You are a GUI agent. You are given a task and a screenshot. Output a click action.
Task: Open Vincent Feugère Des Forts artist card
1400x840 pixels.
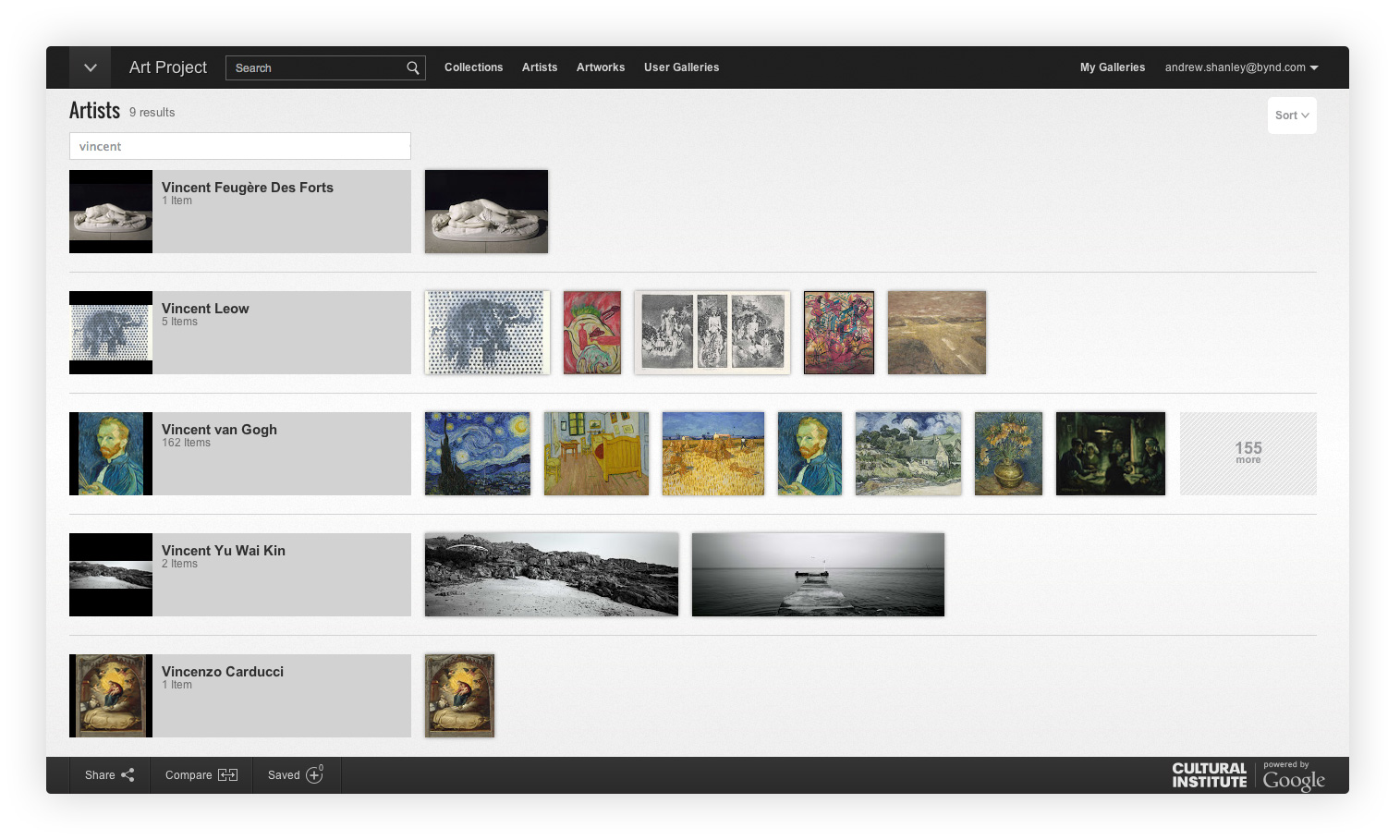coord(240,212)
